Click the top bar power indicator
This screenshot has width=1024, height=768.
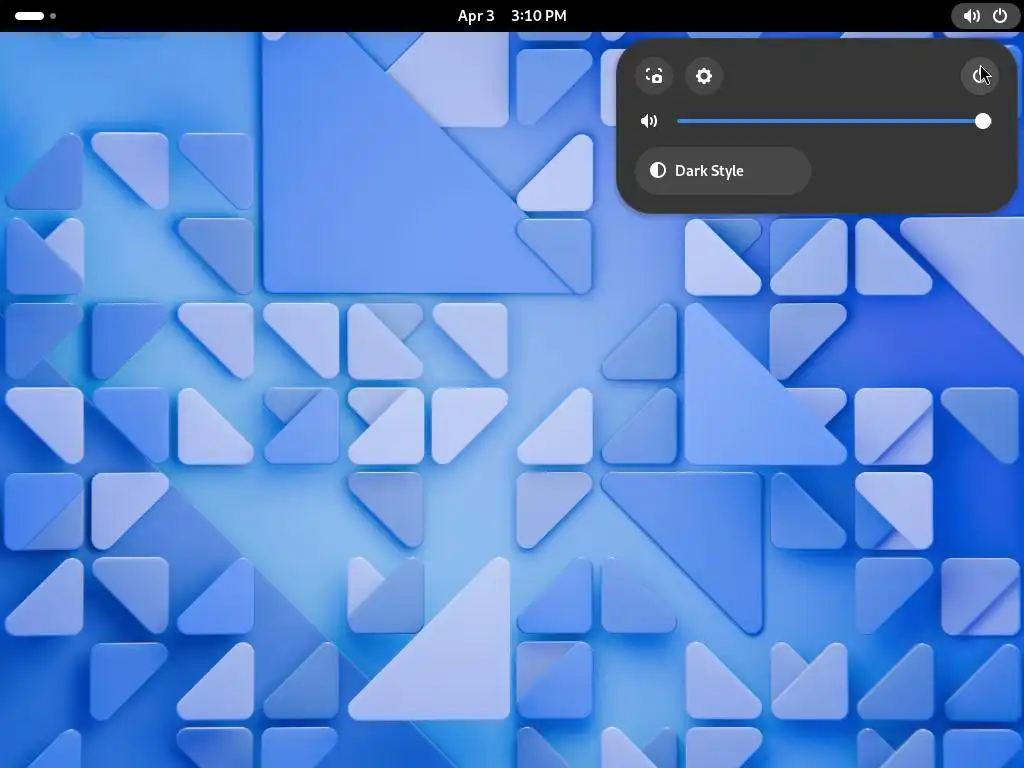pos(1000,16)
